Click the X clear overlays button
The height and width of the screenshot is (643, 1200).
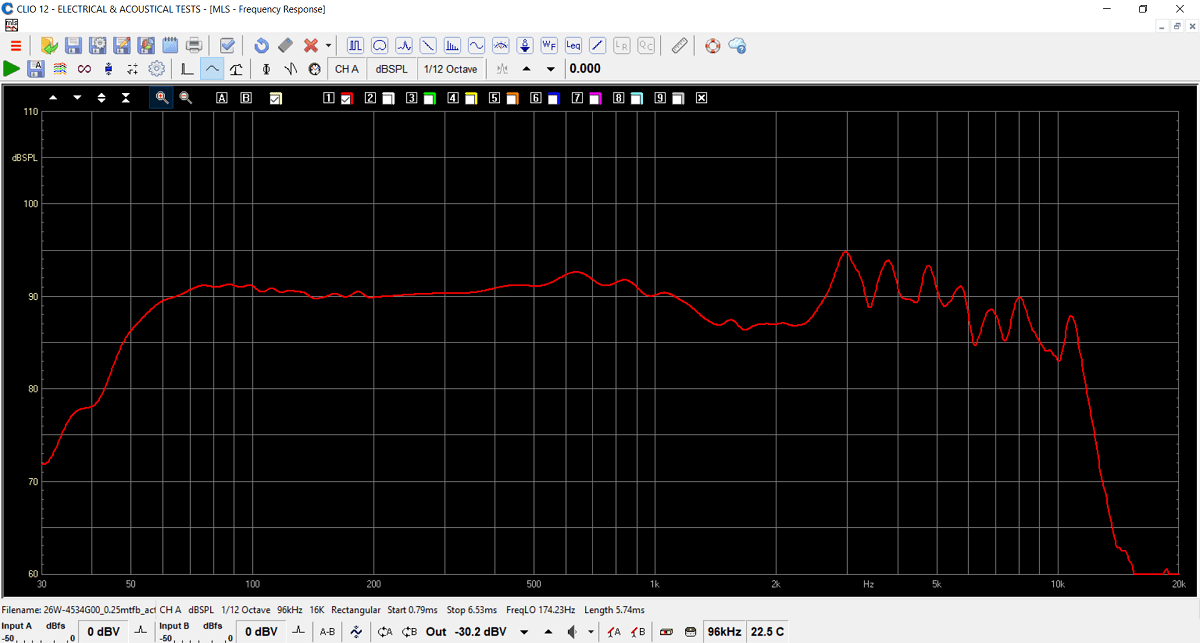click(x=701, y=98)
